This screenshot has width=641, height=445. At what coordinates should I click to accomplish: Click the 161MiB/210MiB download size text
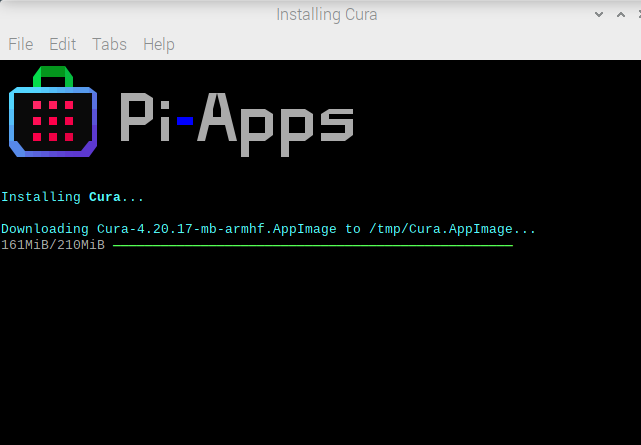[53, 245]
